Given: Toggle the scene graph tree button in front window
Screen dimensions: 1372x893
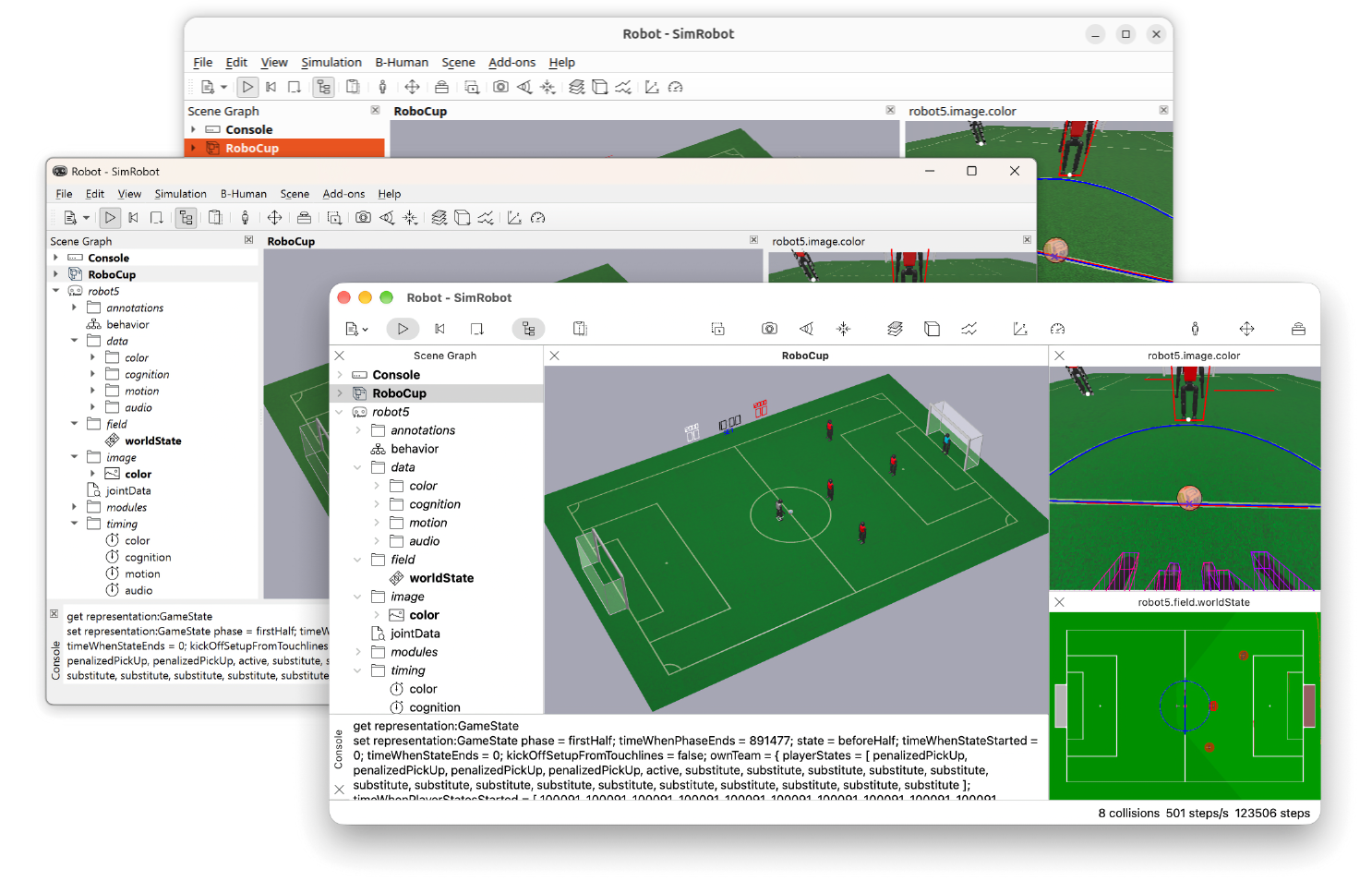Looking at the screenshot, I should coord(528,329).
